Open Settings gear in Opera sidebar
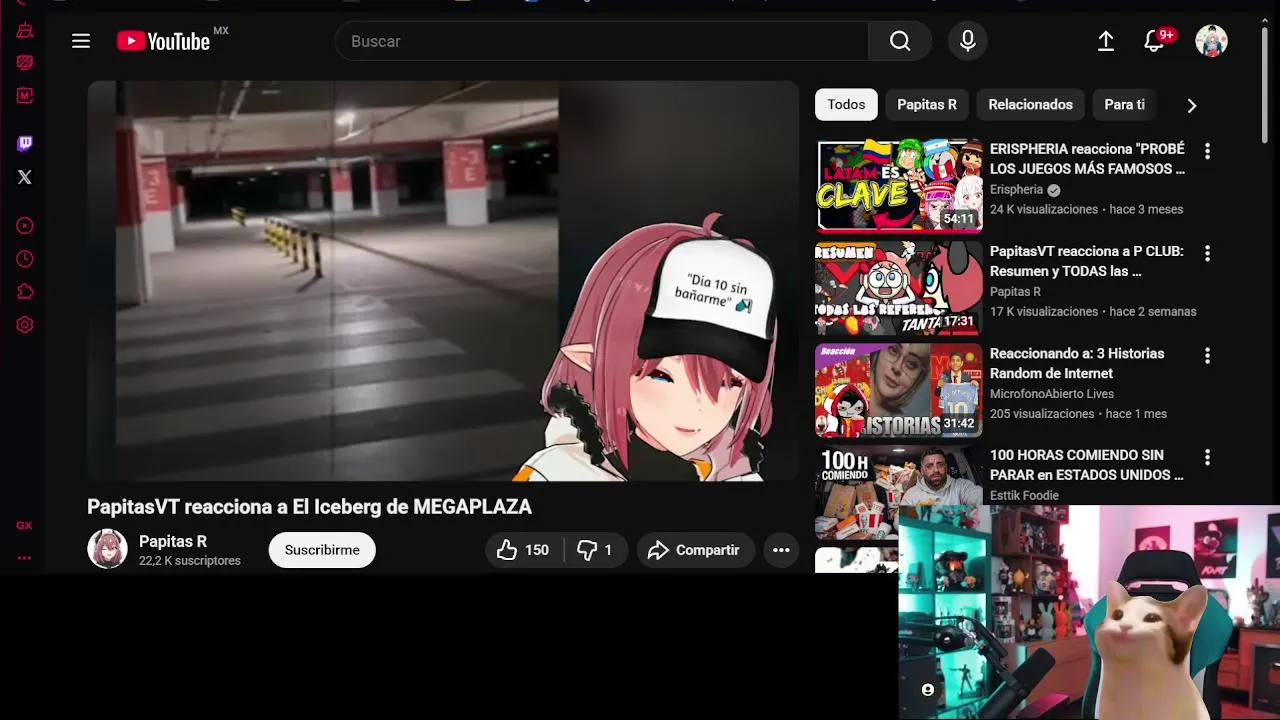The image size is (1280, 720). (25, 325)
